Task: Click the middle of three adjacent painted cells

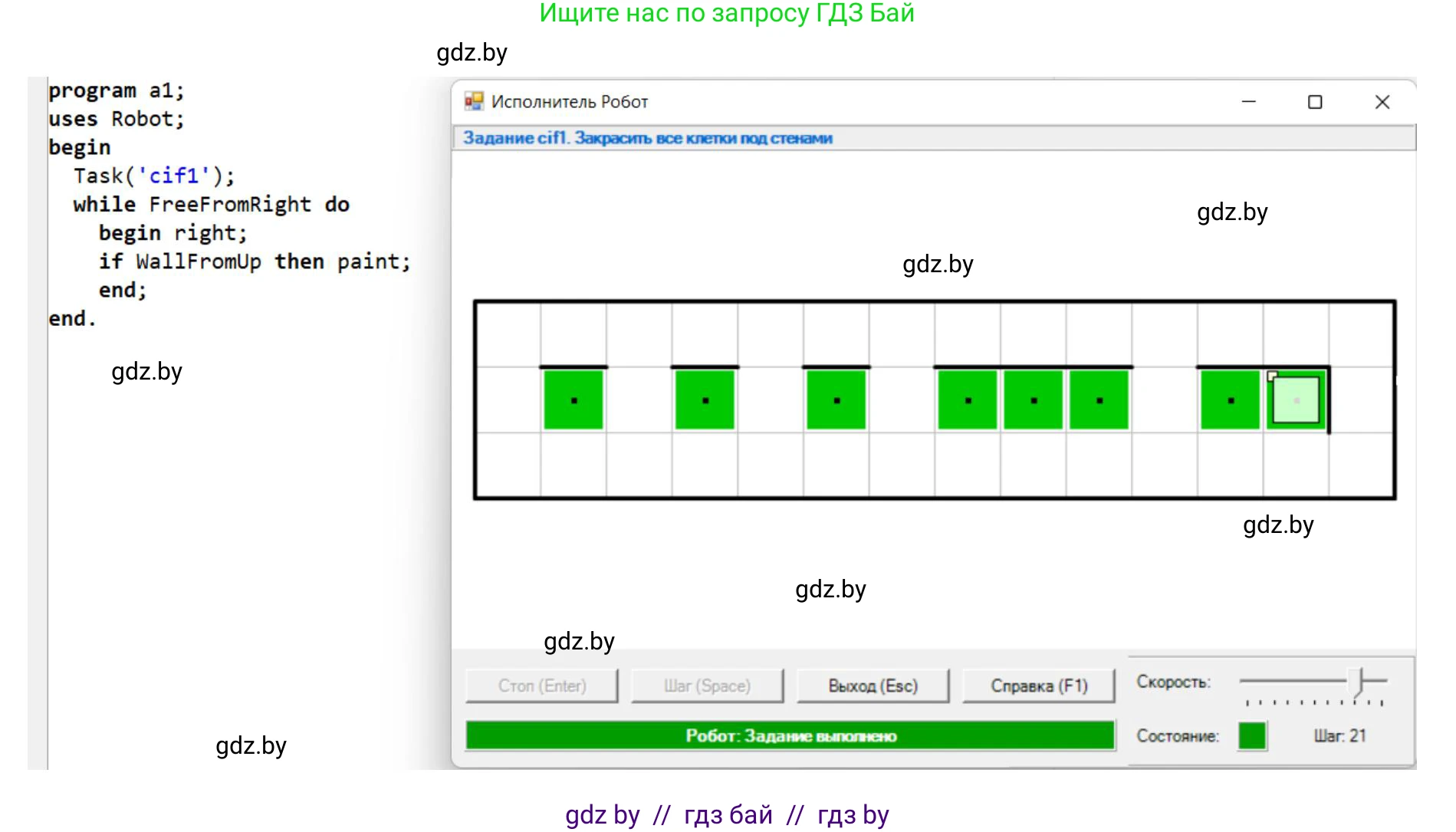Action: [x=1034, y=400]
